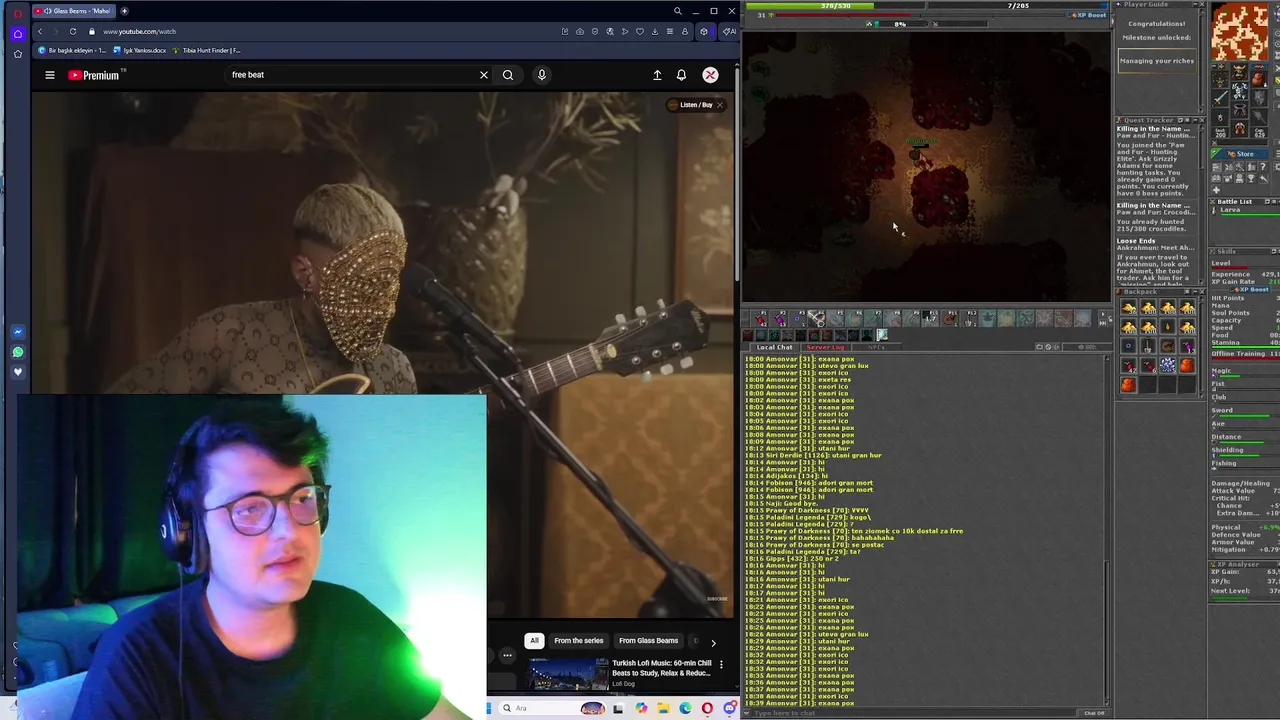Start voice search with the microphone icon
Viewport: 1280px width, 720px height.
[541, 75]
